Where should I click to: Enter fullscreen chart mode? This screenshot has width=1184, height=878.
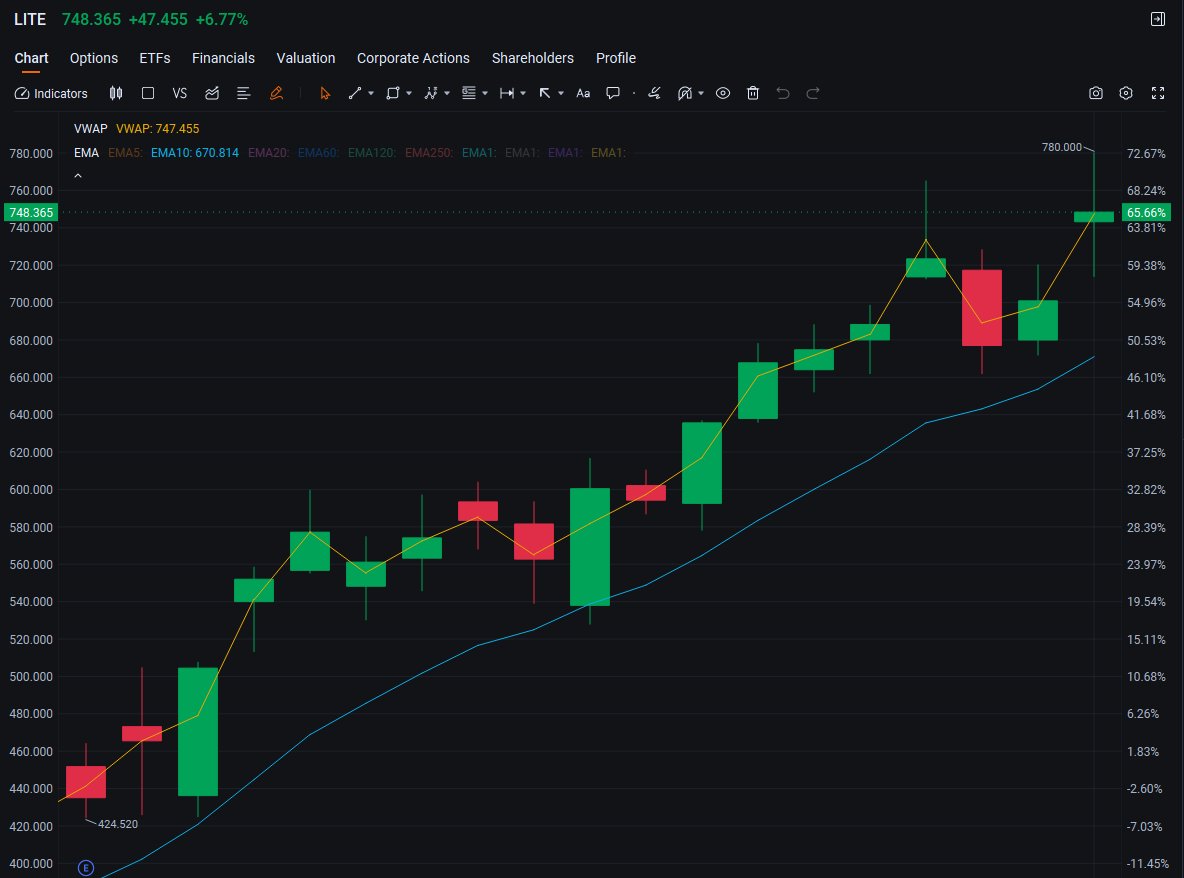1158,94
